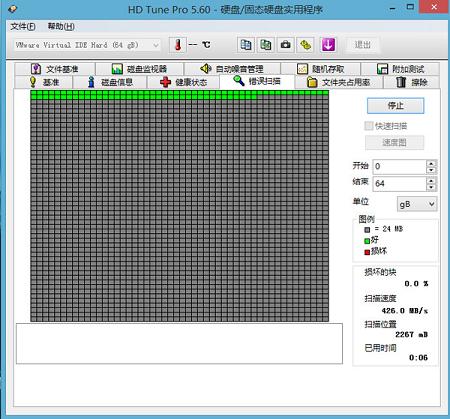Open the 磁盘监视器 tab
The image size is (450, 419).
(139, 69)
